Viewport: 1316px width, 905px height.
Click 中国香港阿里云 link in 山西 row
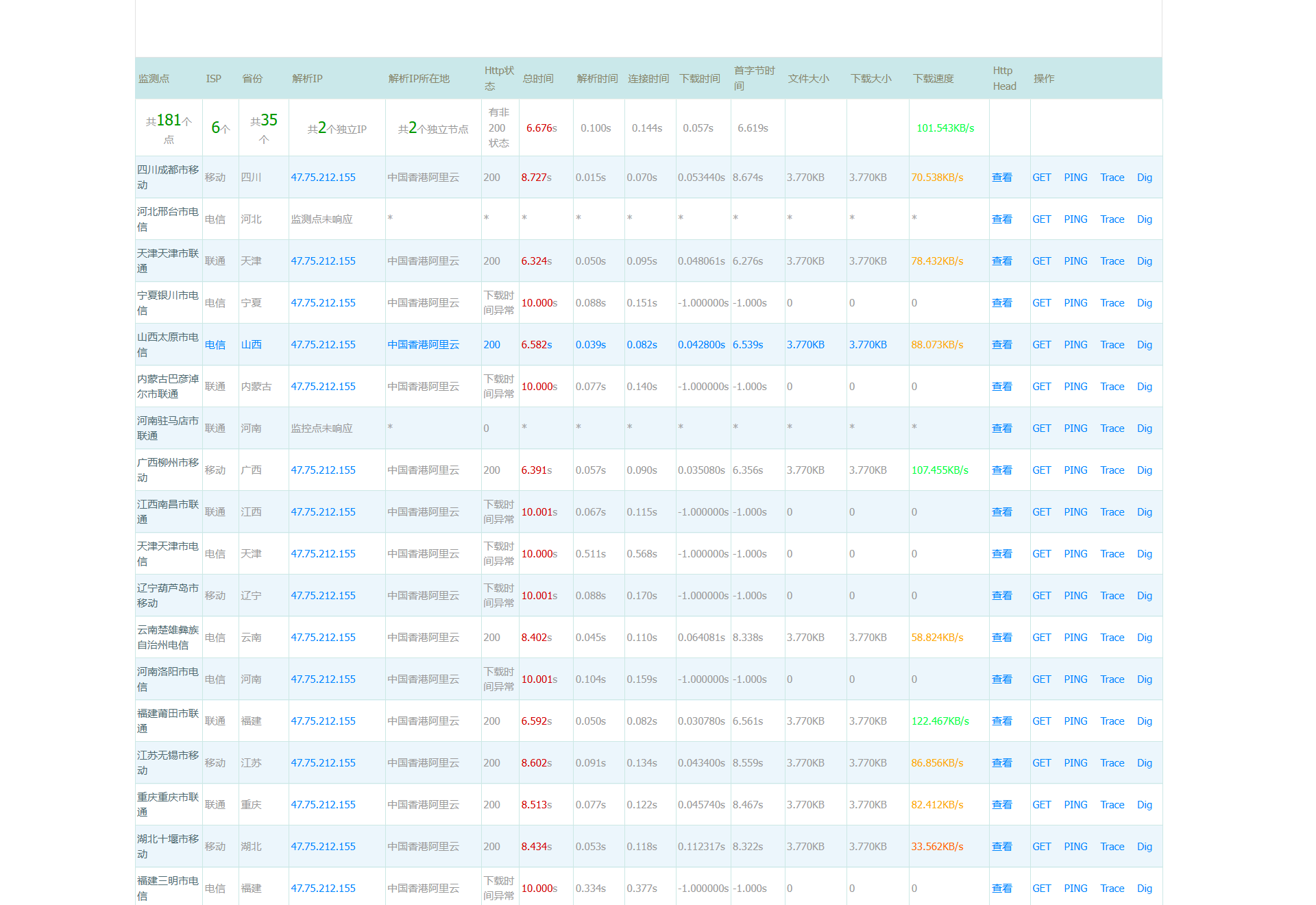[x=423, y=345]
